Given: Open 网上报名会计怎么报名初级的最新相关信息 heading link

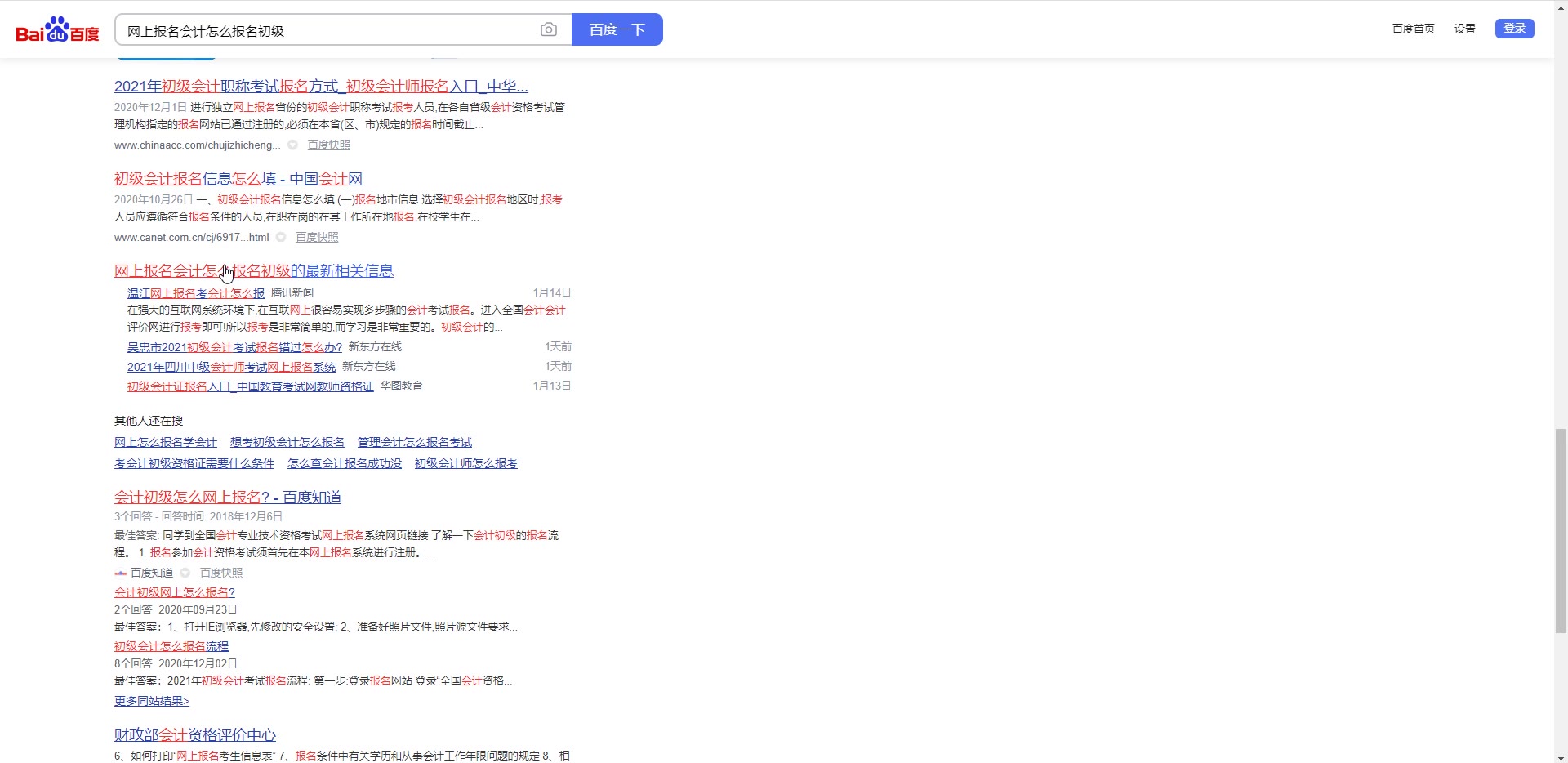Looking at the screenshot, I should pyautogui.click(x=254, y=271).
